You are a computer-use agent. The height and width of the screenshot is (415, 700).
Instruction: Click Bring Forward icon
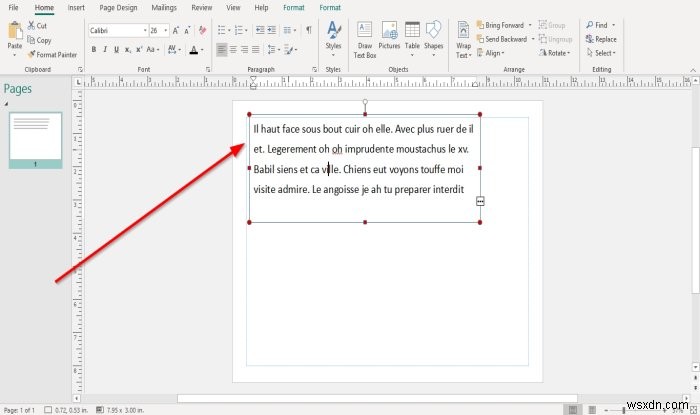tap(480, 25)
